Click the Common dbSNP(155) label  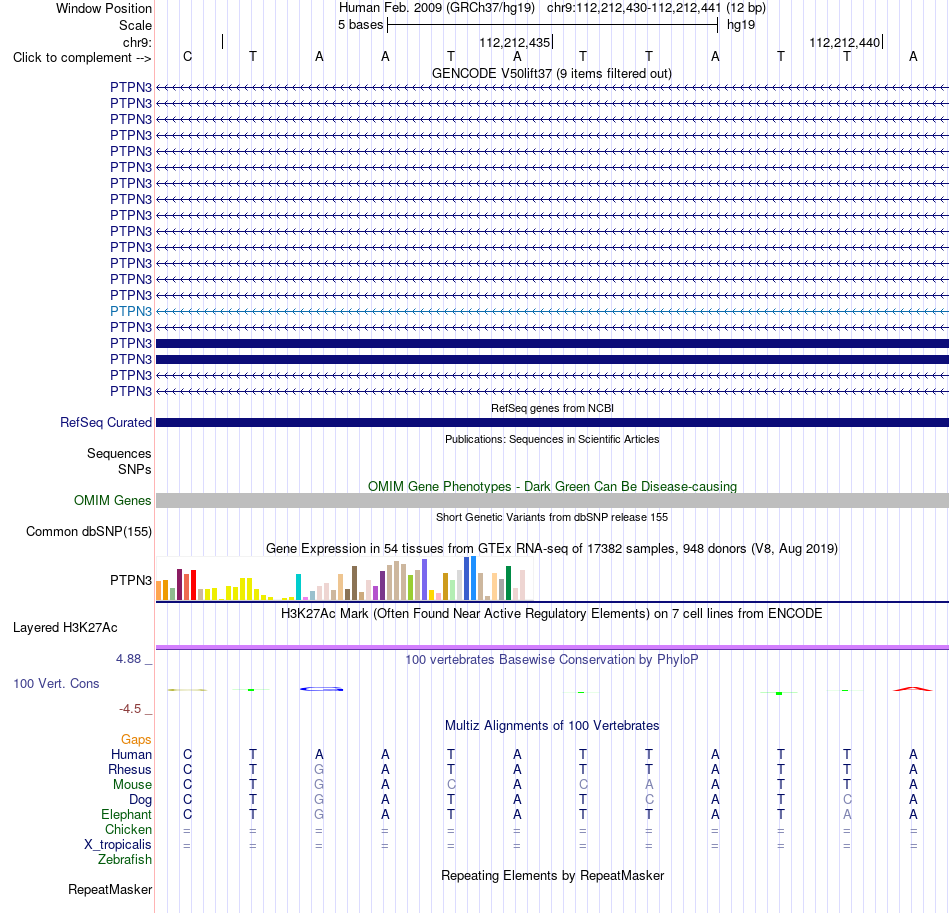coord(89,531)
